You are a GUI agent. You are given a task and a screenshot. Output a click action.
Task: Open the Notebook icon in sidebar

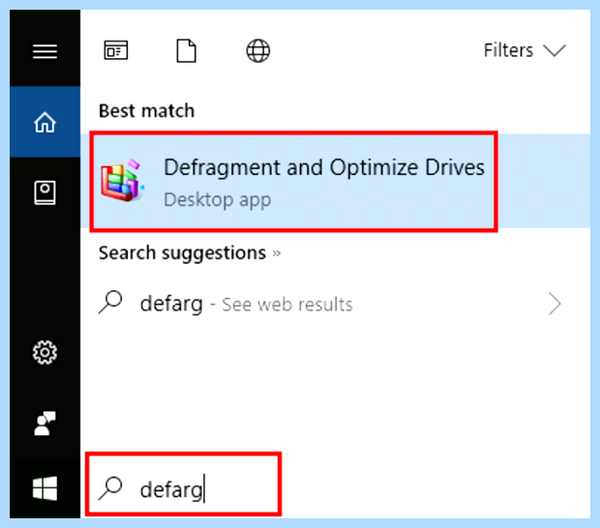pos(45,192)
